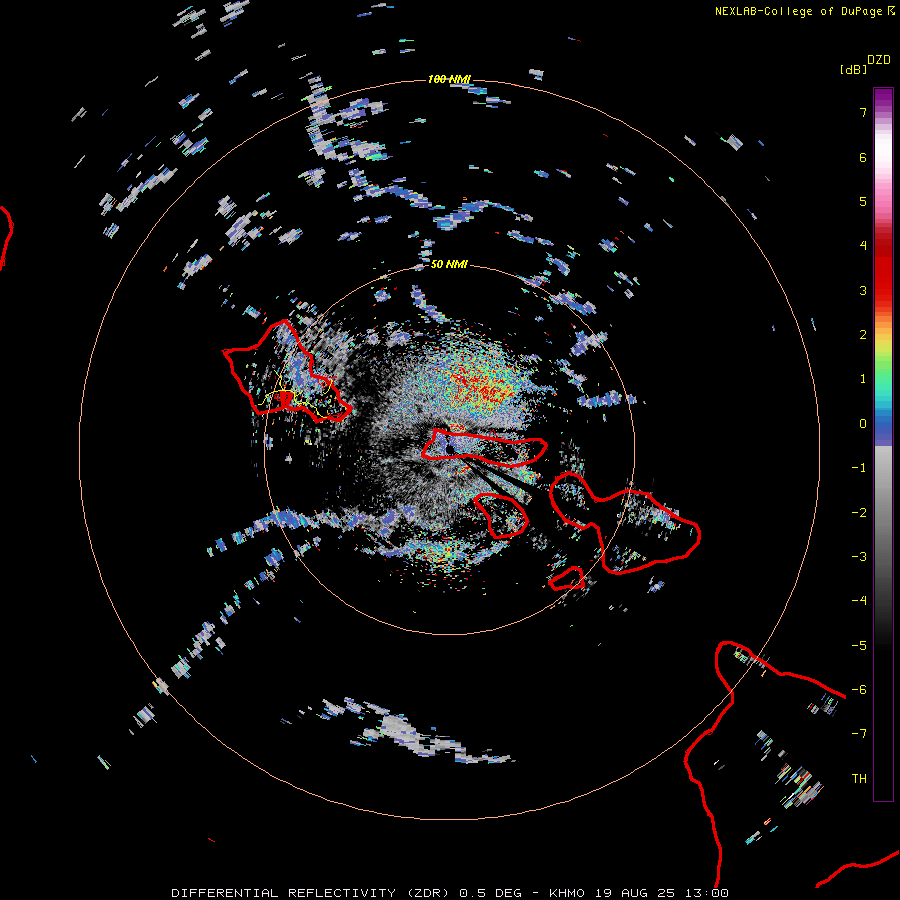Click the DIFFERENTIAL REFLECTIVITY (ZDR) title text

[x=313, y=893]
